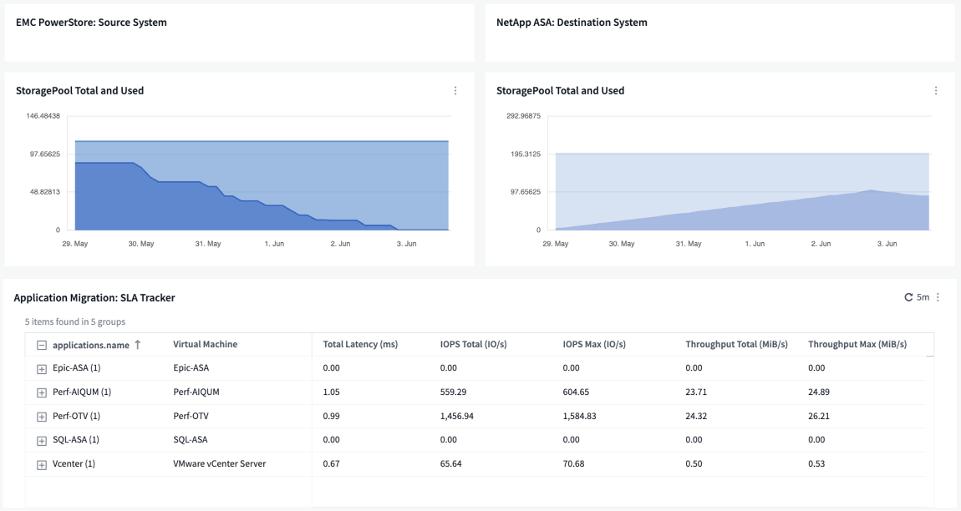Click the SLA Tracker refresh icon
The height and width of the screenshot is (511, 961).
coord(908,297)
